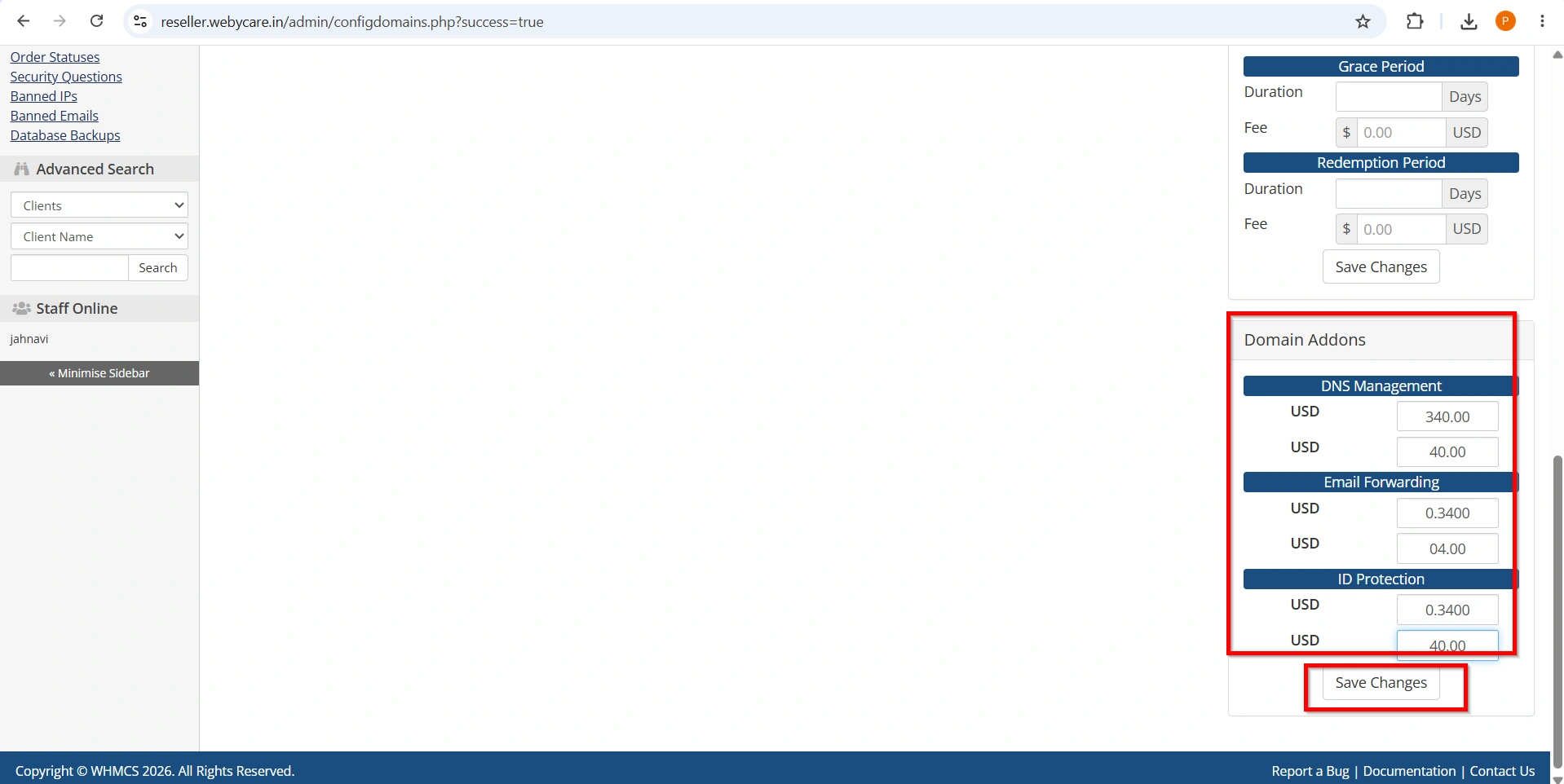Expand the Clients search type dropdown
Screen dimensions: 1564x784
tap(99, 205)
